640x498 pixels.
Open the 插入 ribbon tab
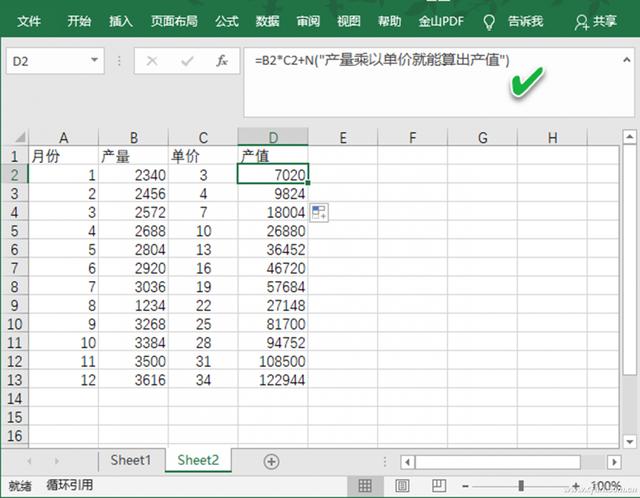121,21
